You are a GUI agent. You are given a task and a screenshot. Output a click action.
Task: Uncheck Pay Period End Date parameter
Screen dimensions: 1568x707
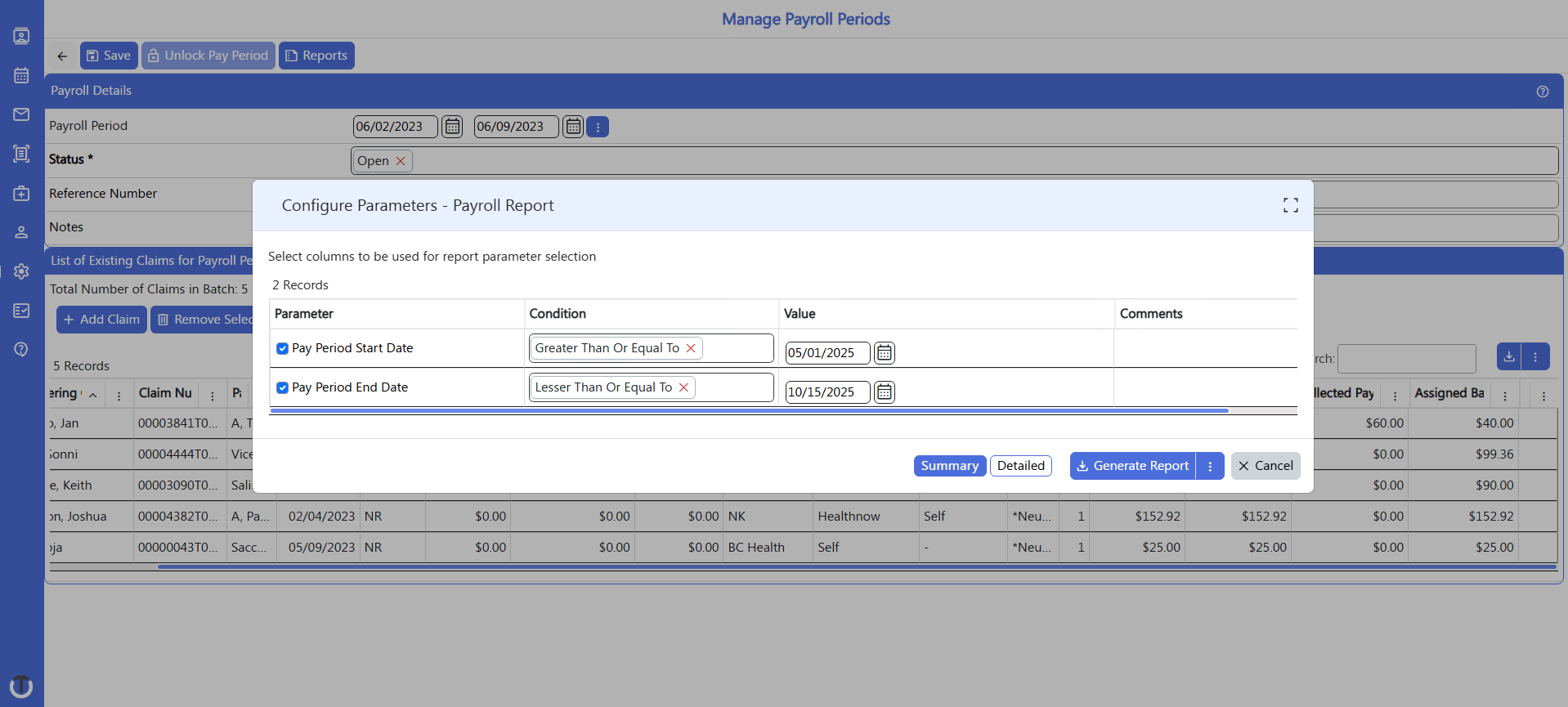[282, 387]
